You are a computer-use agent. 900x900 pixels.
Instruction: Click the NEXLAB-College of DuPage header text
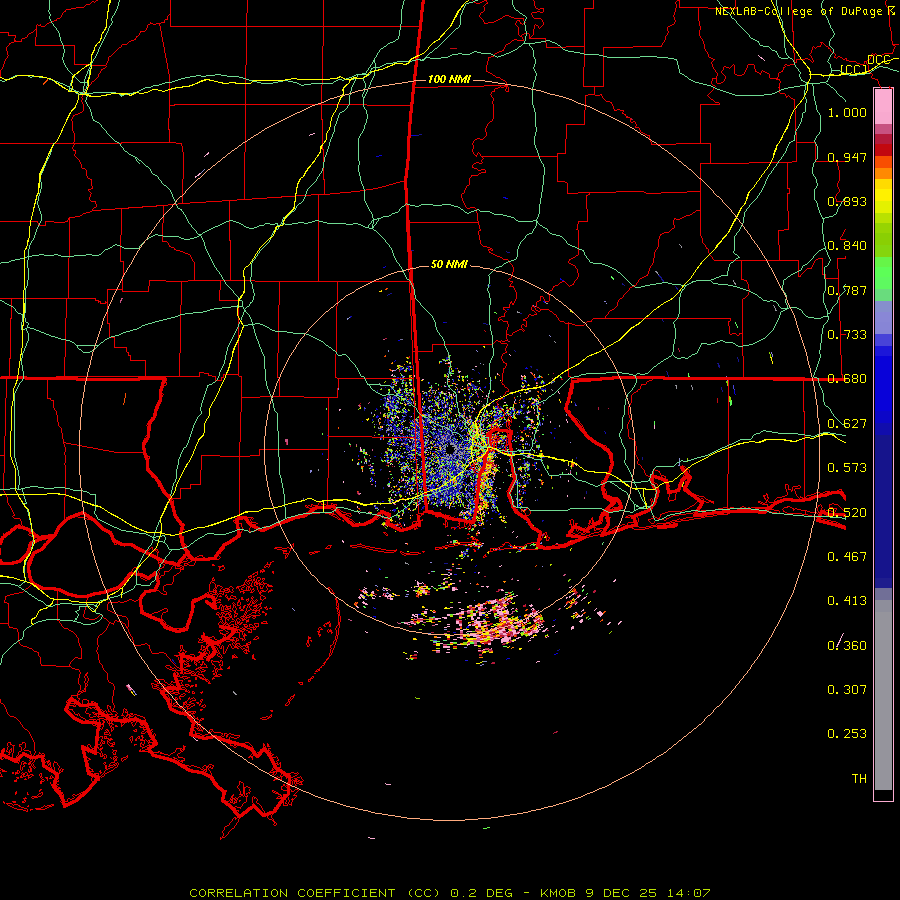point(798,11)
